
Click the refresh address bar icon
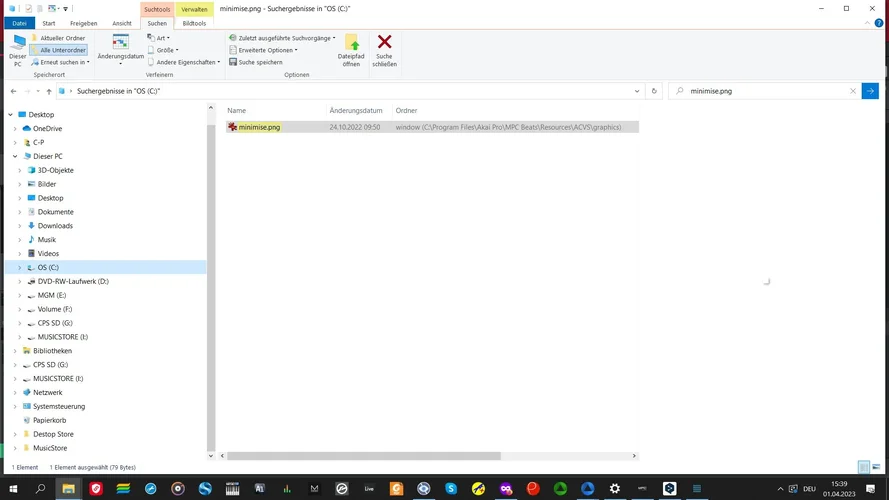point(654,91)
